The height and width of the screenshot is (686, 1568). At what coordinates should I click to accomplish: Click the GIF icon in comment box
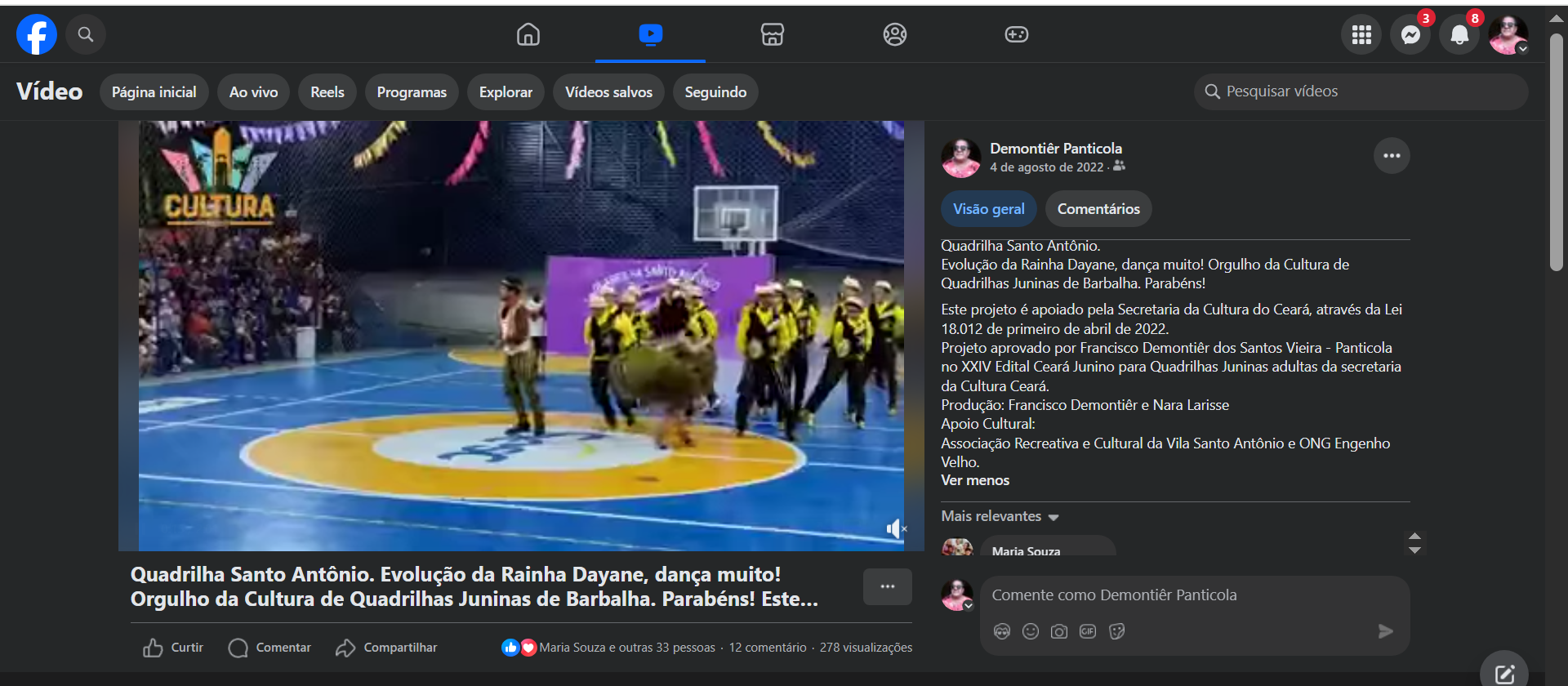click(x=1088, y=631)
